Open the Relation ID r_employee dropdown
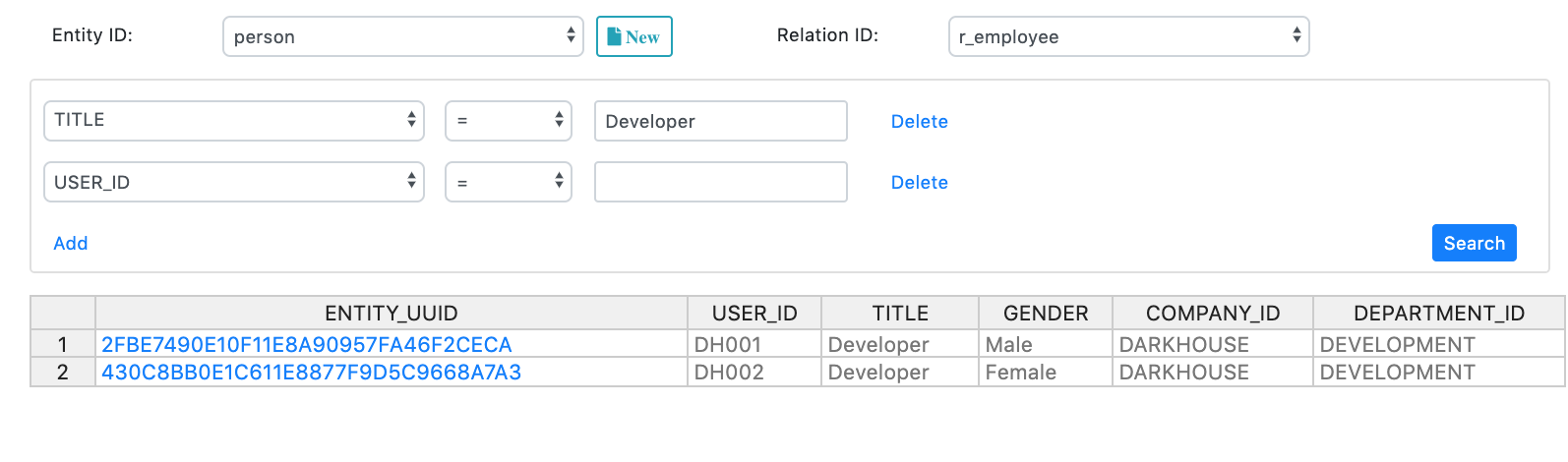 pyautogui.click(x=1128, y=36)
